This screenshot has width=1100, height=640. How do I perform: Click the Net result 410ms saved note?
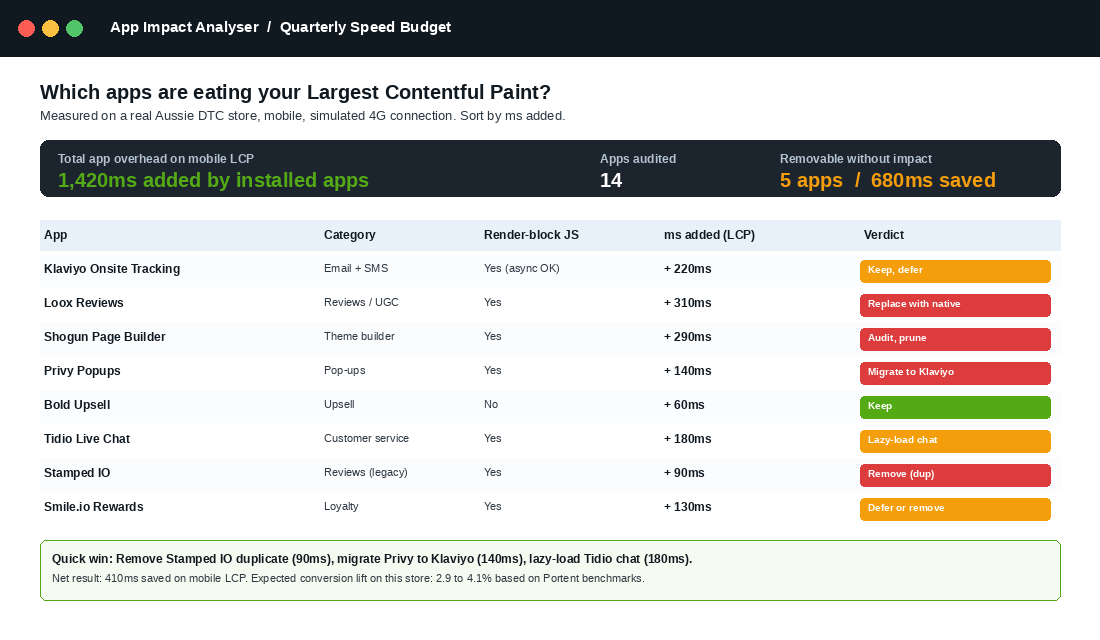348,579
